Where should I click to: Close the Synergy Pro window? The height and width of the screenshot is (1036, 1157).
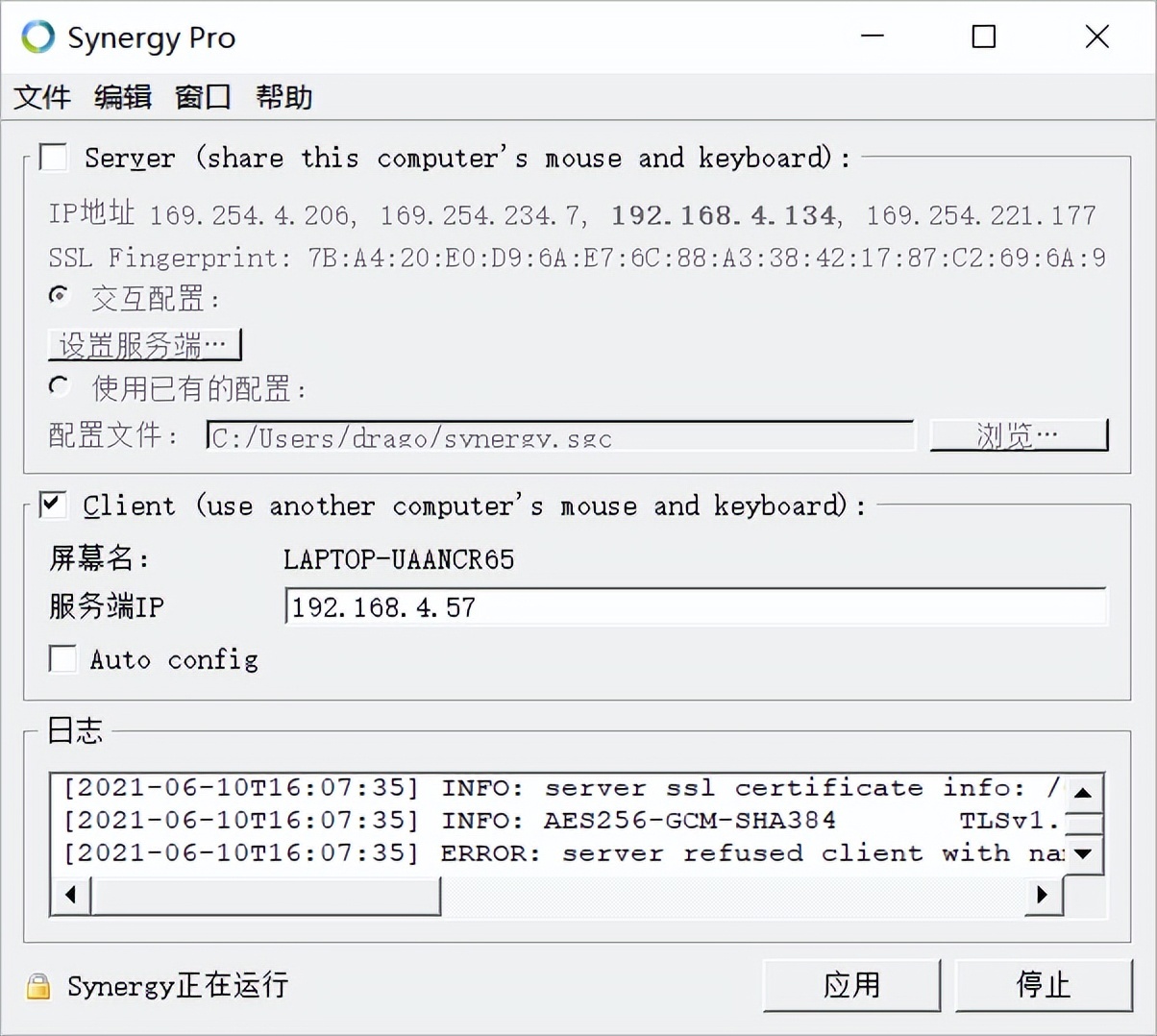pos(1097,37)
